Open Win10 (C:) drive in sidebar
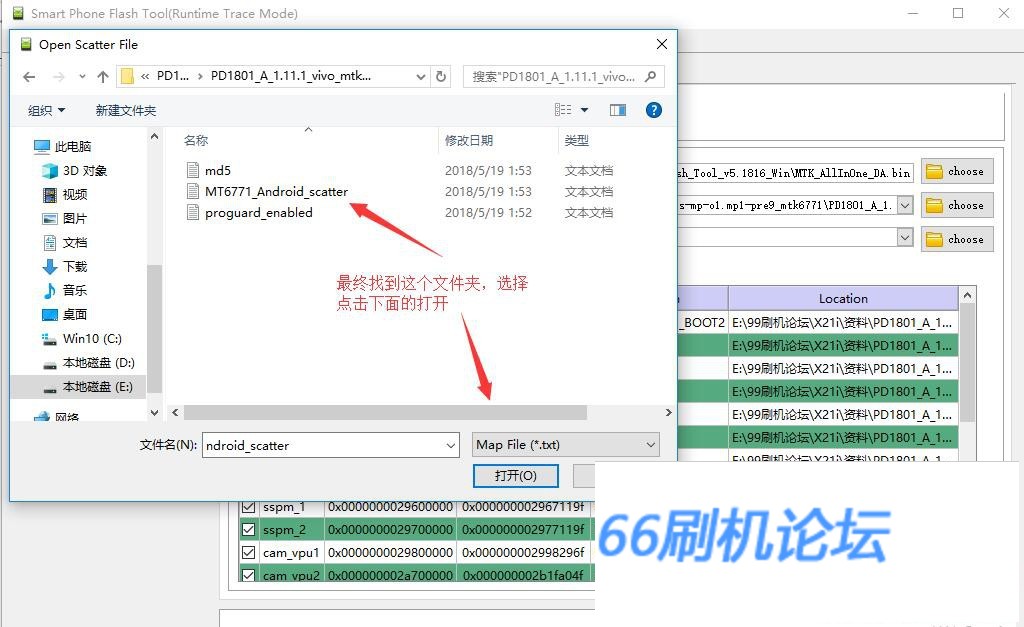Image resolution: width=1024 pixels, height=627 pixels. (x=82, y=338)
